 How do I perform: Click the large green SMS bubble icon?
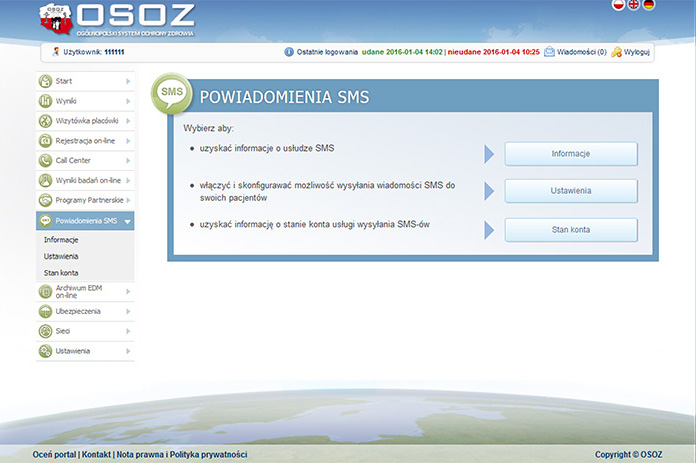click(172, 94)
